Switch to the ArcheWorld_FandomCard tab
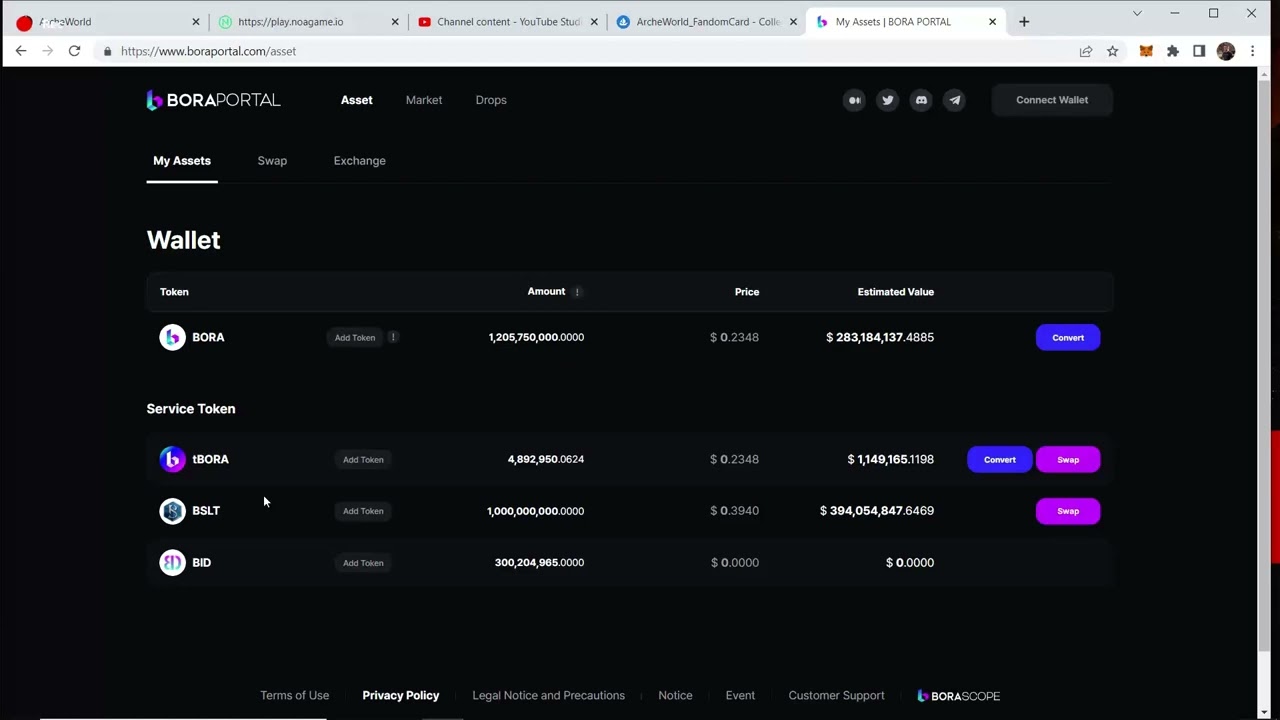 pos(706,22)
